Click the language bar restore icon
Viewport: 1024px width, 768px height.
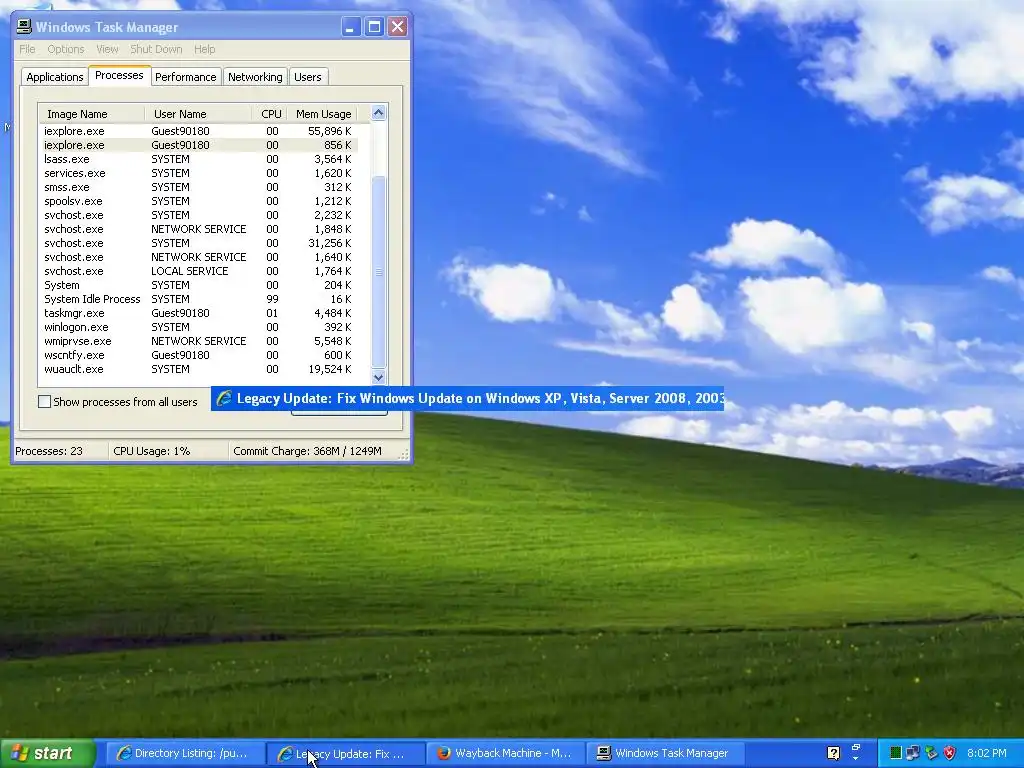coord(856,747)
